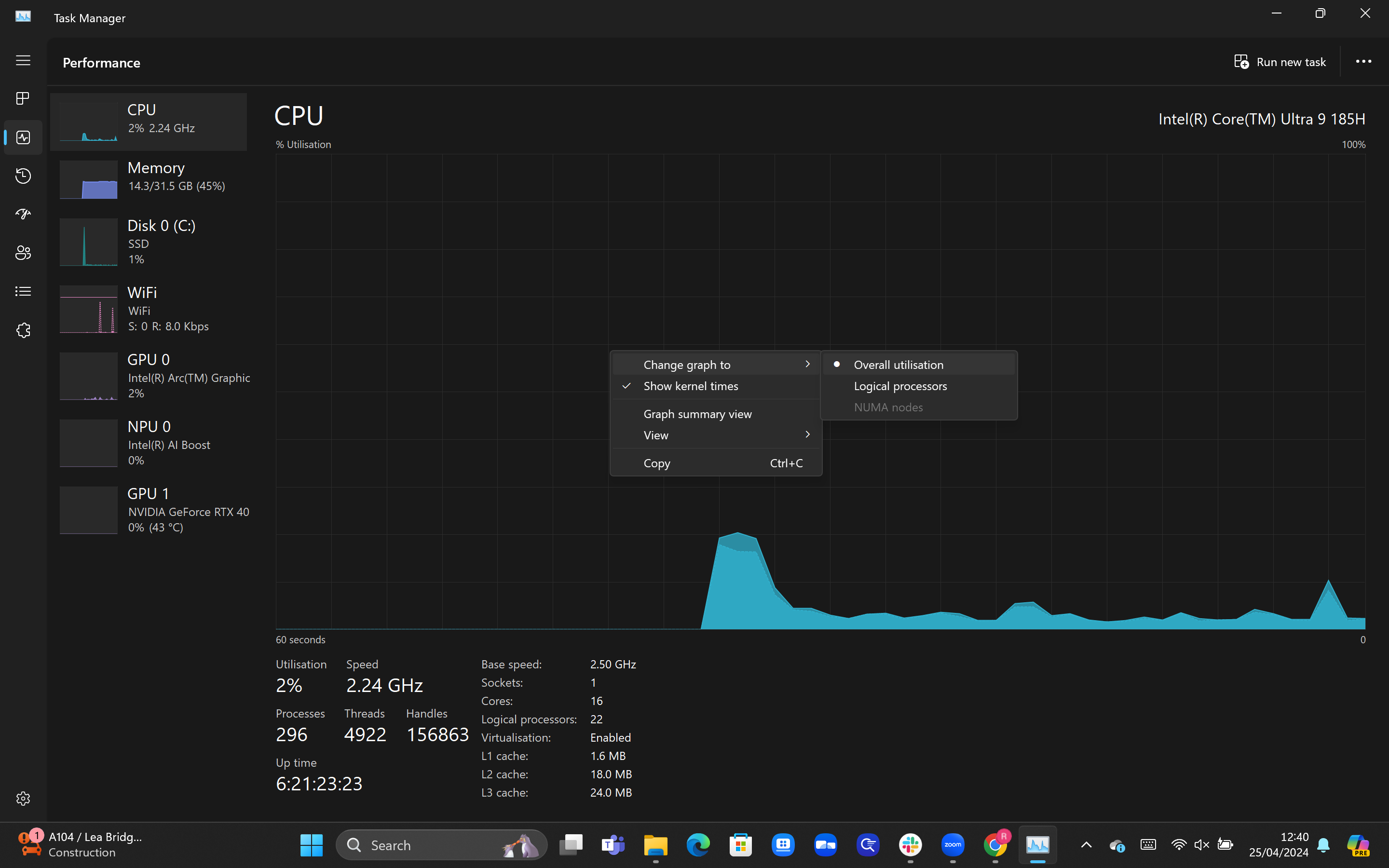
Task: Select the CPU performance entry
Action: tap(149, 122)
